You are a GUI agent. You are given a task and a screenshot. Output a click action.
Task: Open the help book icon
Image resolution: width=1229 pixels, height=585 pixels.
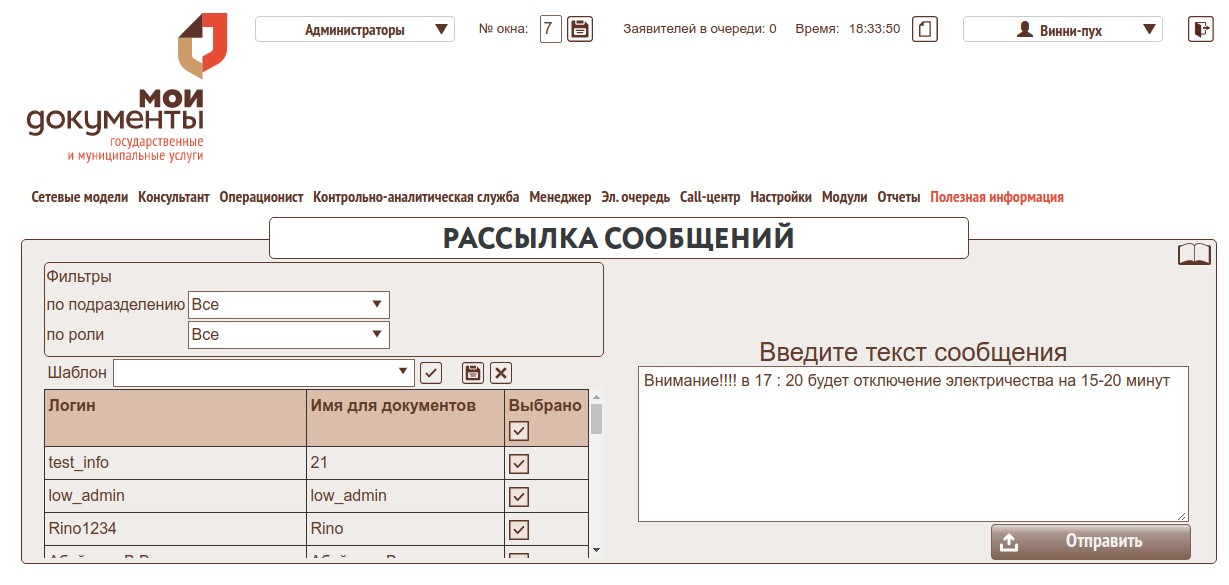coord(1194,254)
